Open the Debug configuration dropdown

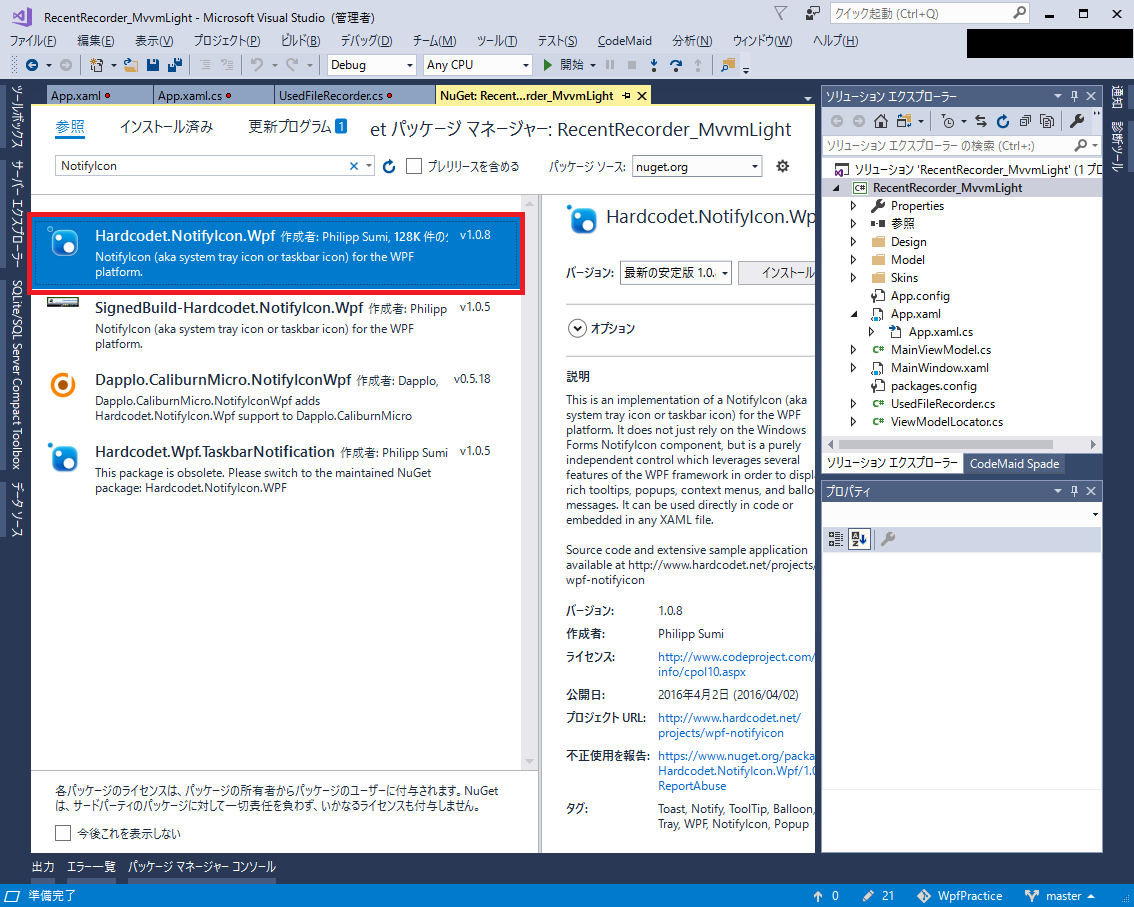coord(409,65)
